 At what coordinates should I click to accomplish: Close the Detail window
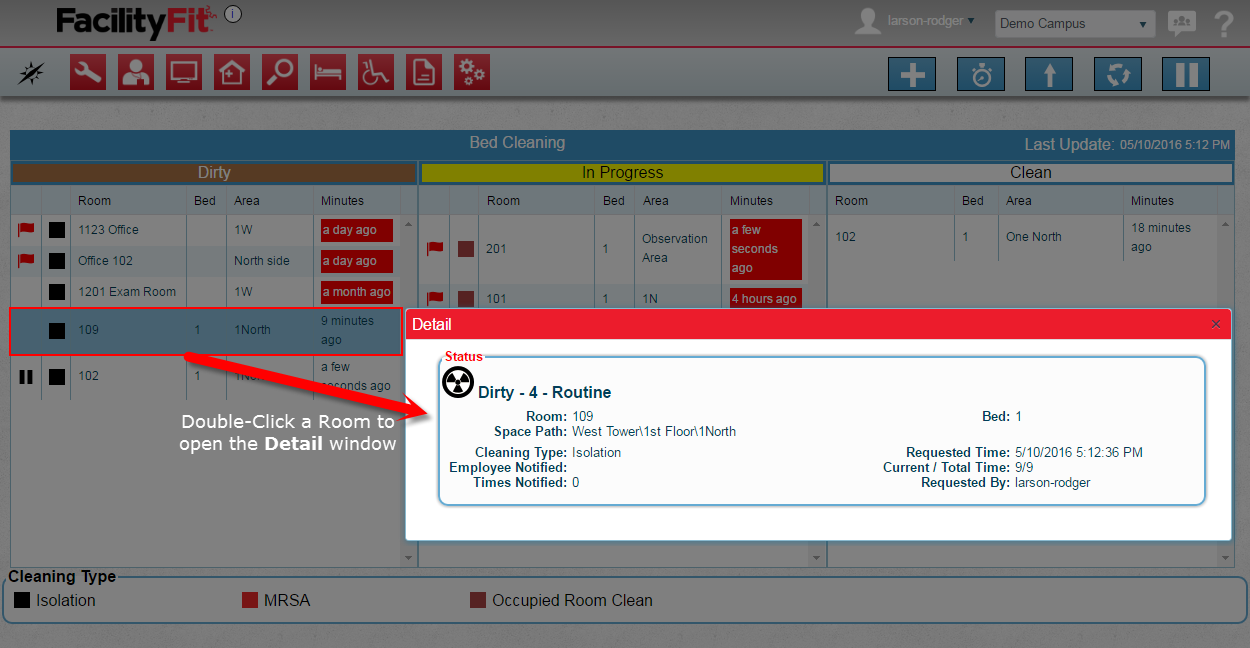coord(1215,324)
